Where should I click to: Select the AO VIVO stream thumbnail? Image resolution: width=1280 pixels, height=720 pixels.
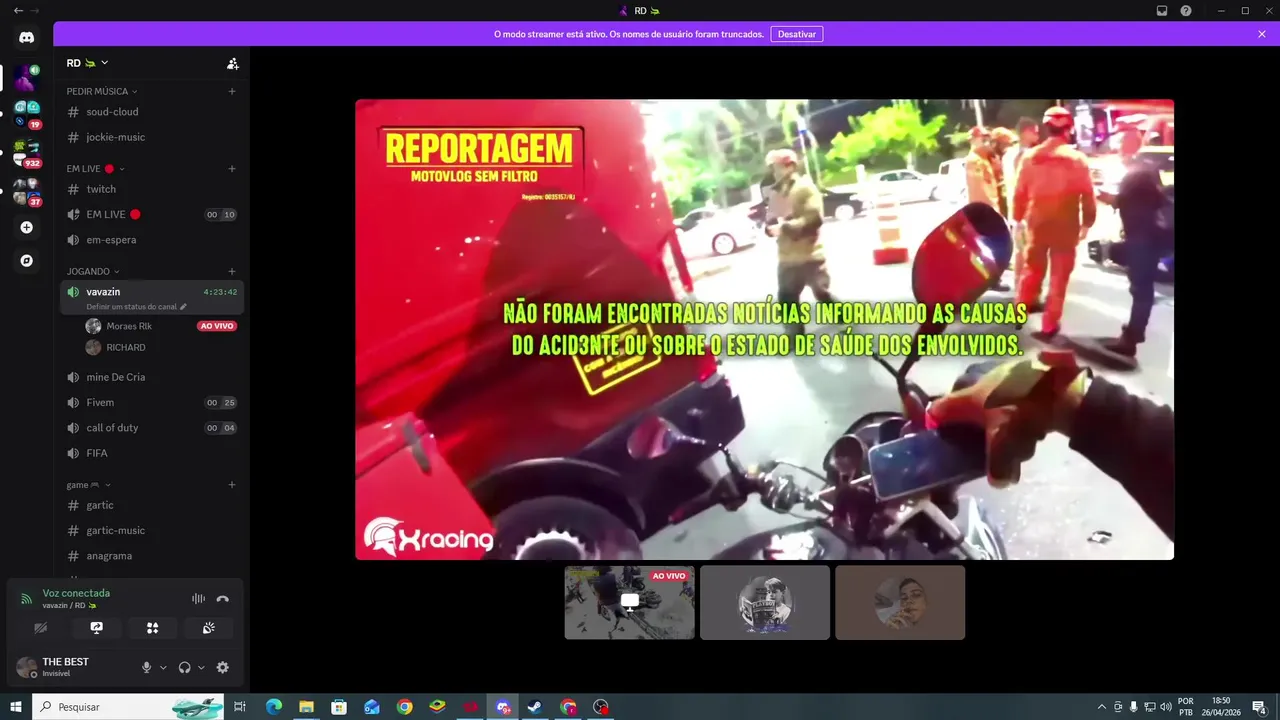coord(629,602)
